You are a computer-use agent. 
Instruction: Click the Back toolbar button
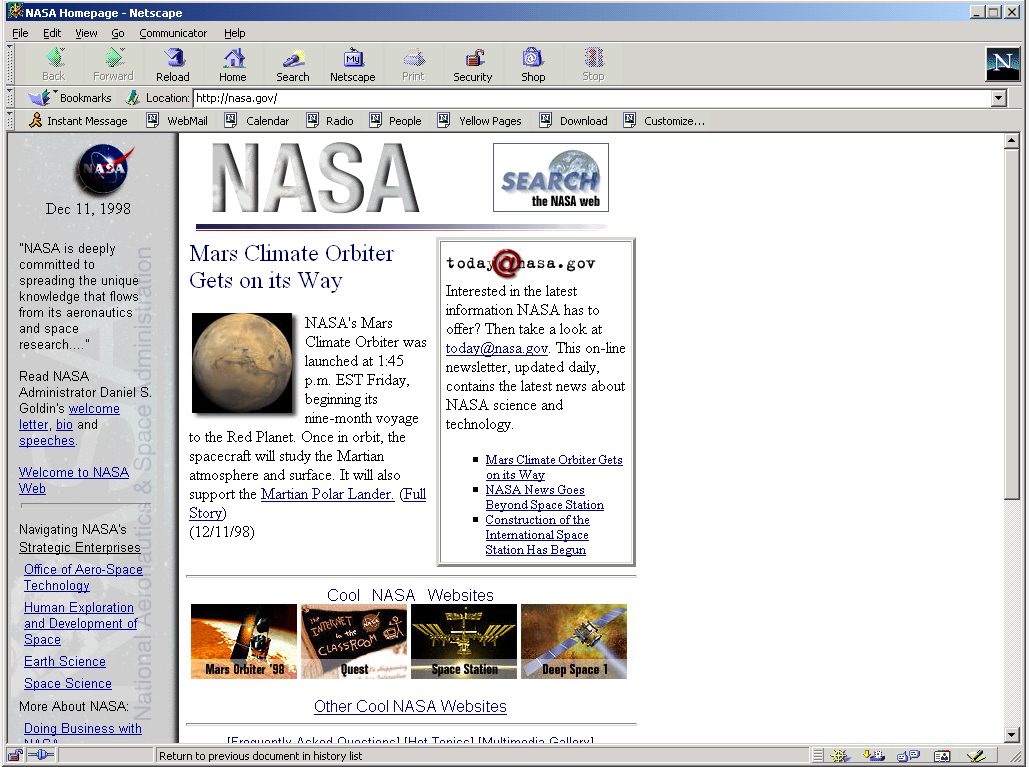point(54,64)
